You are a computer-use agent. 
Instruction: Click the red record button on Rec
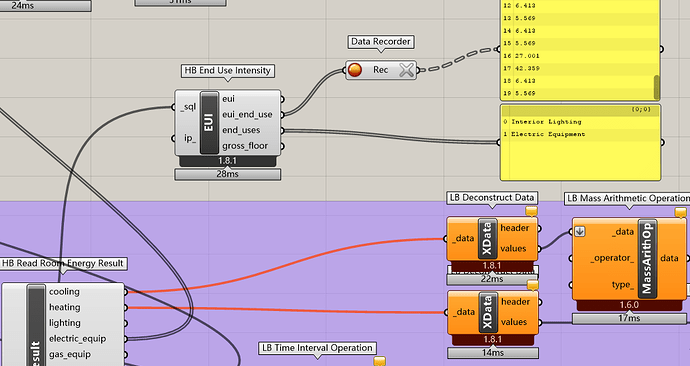tap(355, 70)
